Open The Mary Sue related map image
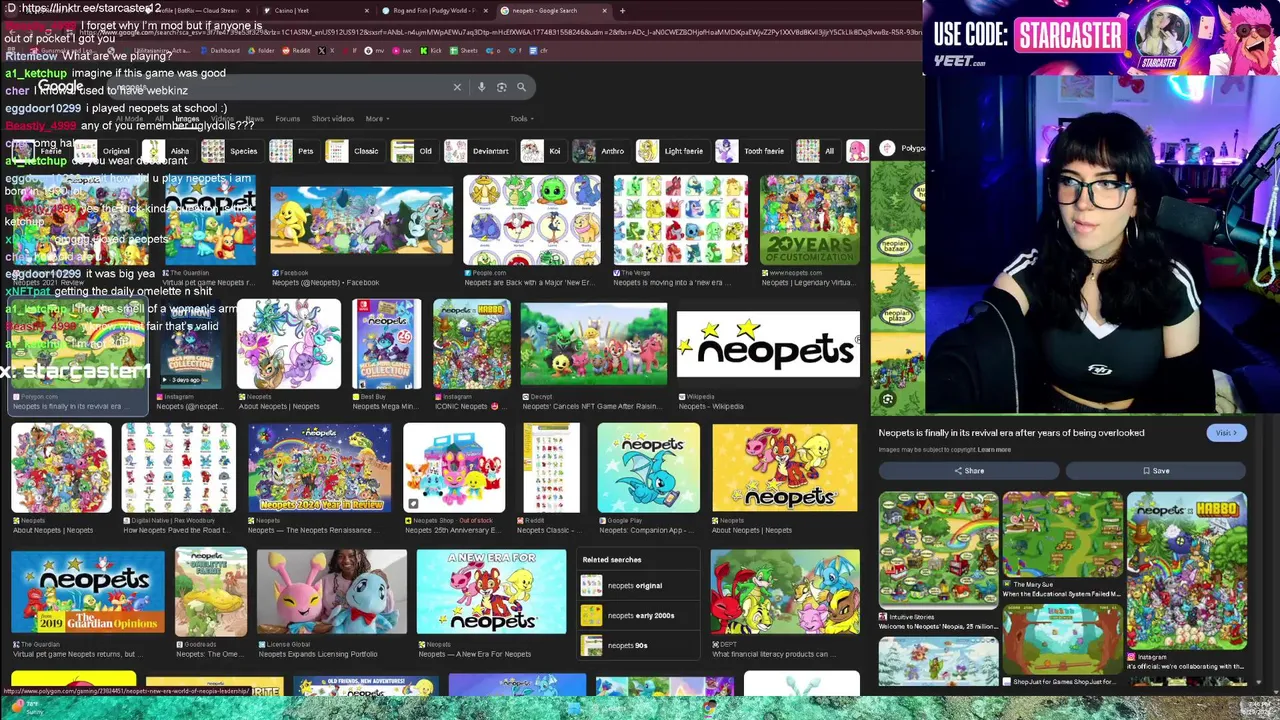This screenshot has width=1280, height=720. pos(1063,535)
